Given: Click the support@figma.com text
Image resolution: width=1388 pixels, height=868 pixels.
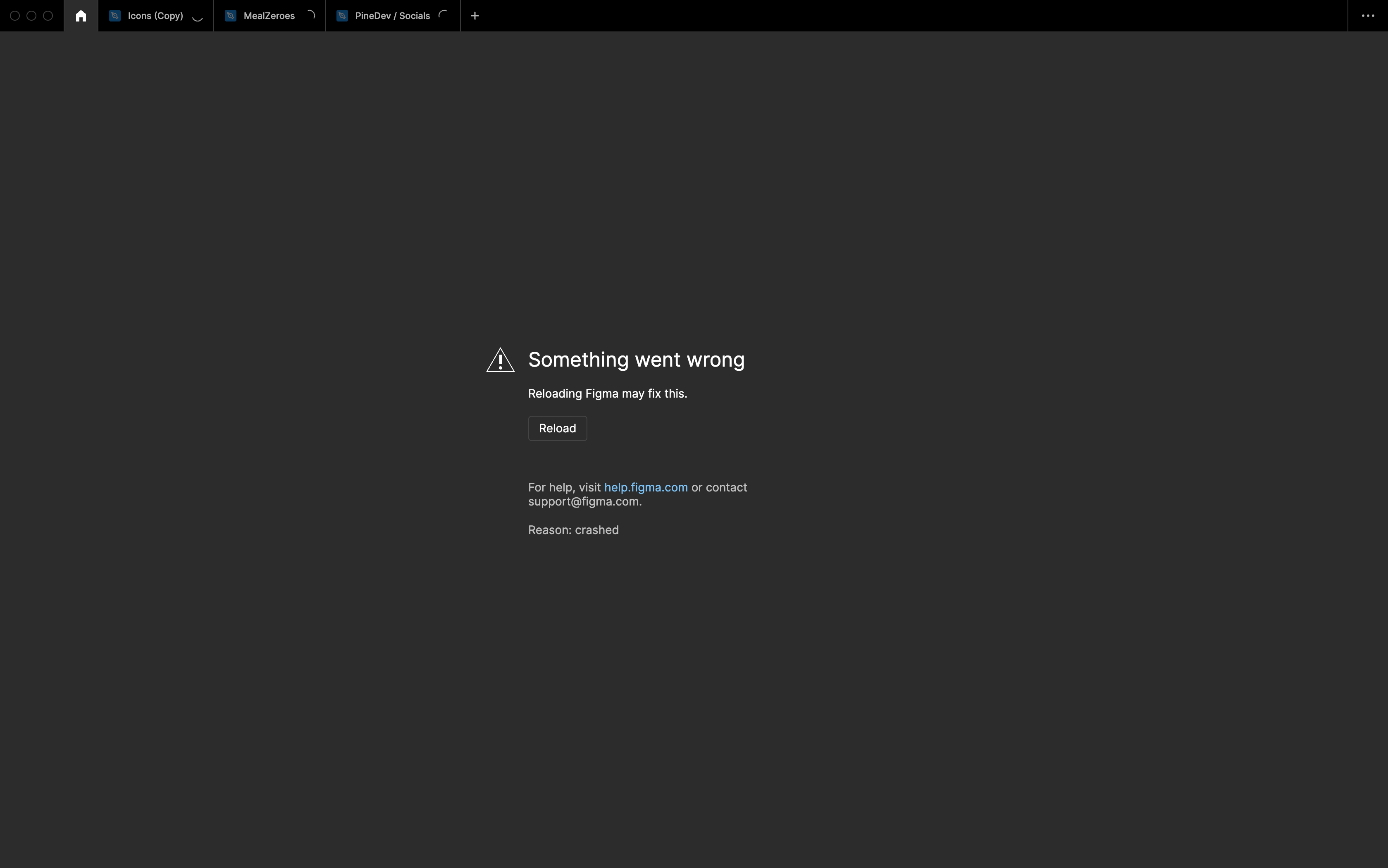Looking at the screenshot, I should tap(585, 502).
